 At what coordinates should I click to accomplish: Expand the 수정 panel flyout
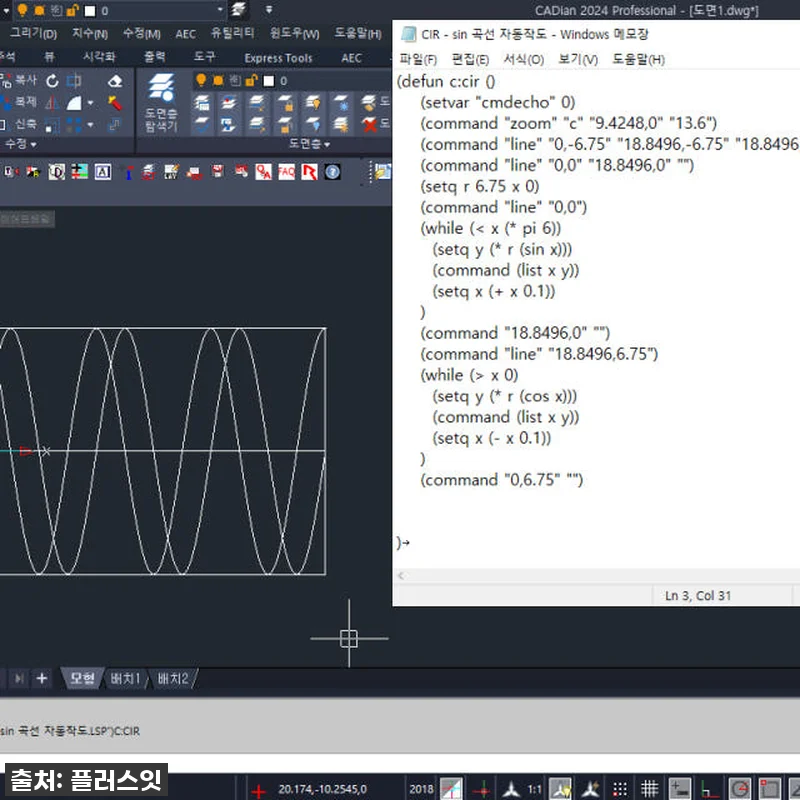pyautogui.click(x=20, y=144)
